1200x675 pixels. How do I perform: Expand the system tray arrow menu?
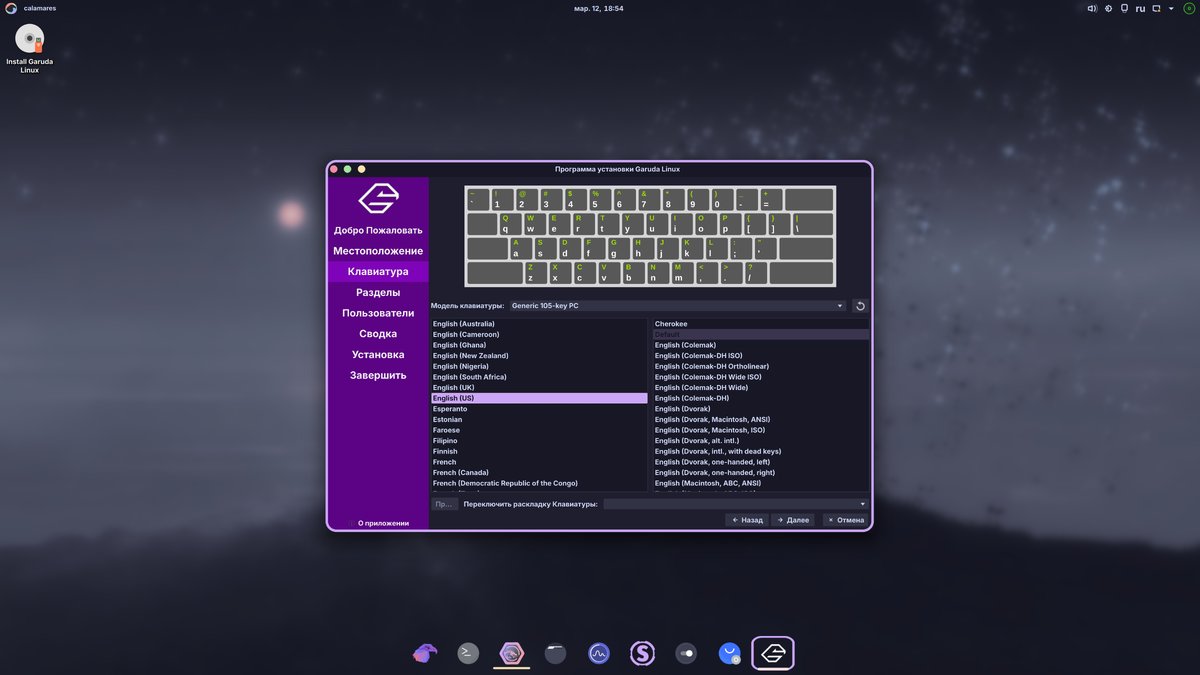click(1173, 8)
